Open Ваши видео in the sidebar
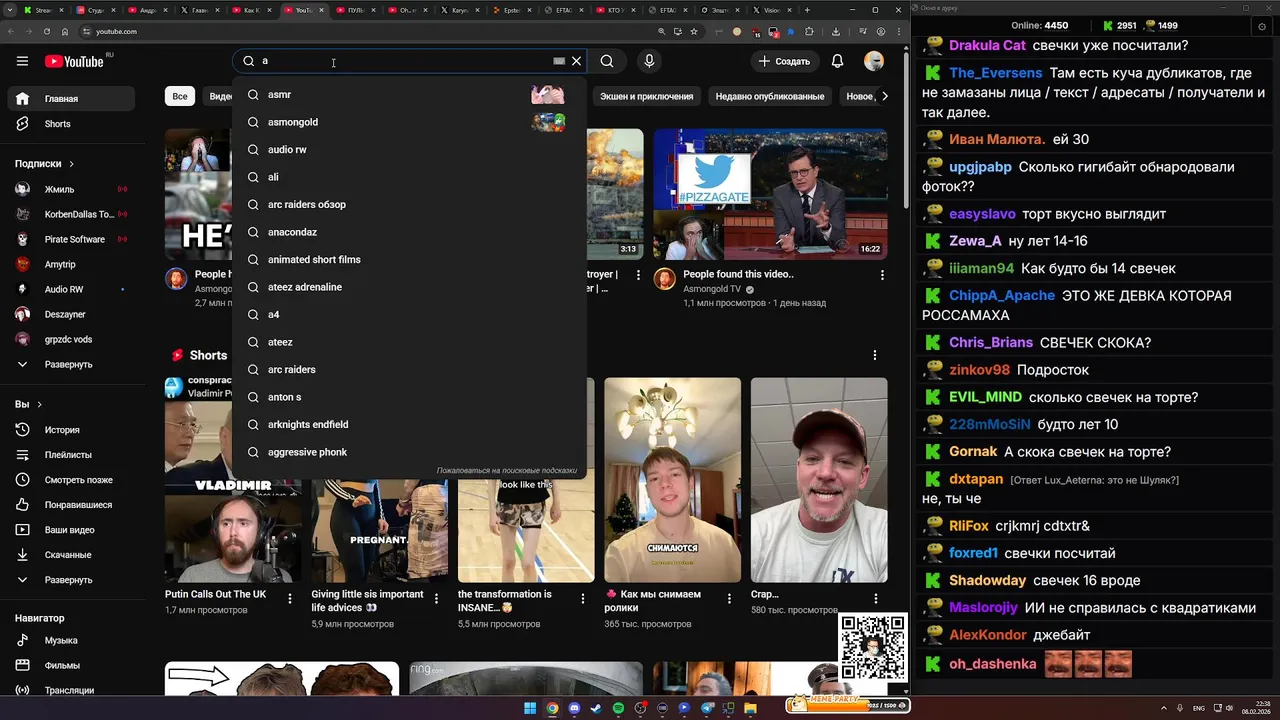 click(70, 530)
